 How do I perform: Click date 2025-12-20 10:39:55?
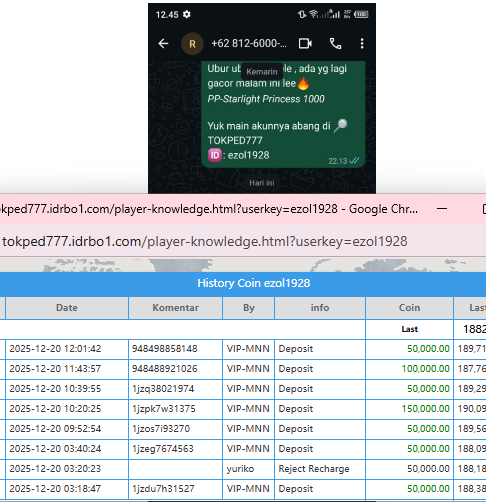pyautogui.click(x=55, y=389)
